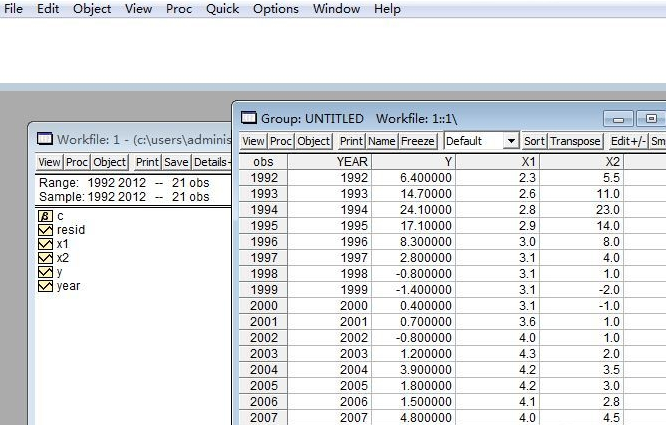666x425 pixels.
Task: Click the Sample line in Workfile
Action: [124, 197]
